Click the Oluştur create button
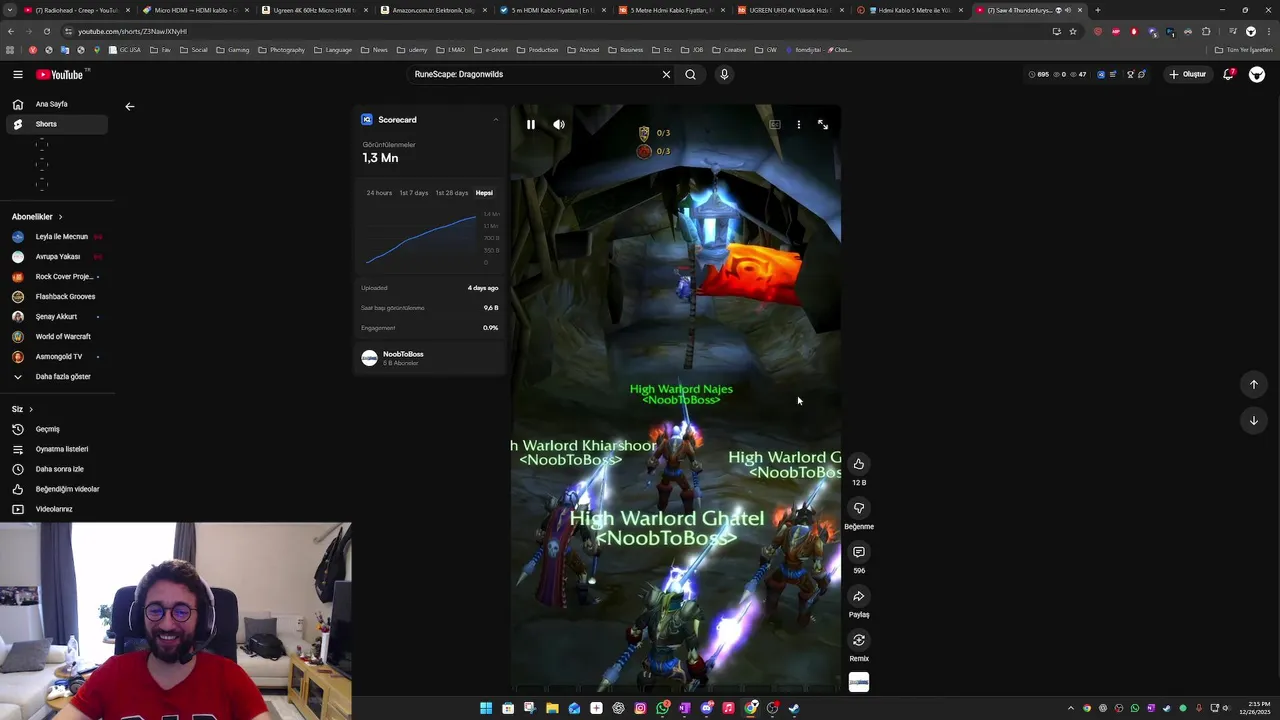Viewport: 1280px width, 720px height. pyautogui.click(x=1187, y=74)
